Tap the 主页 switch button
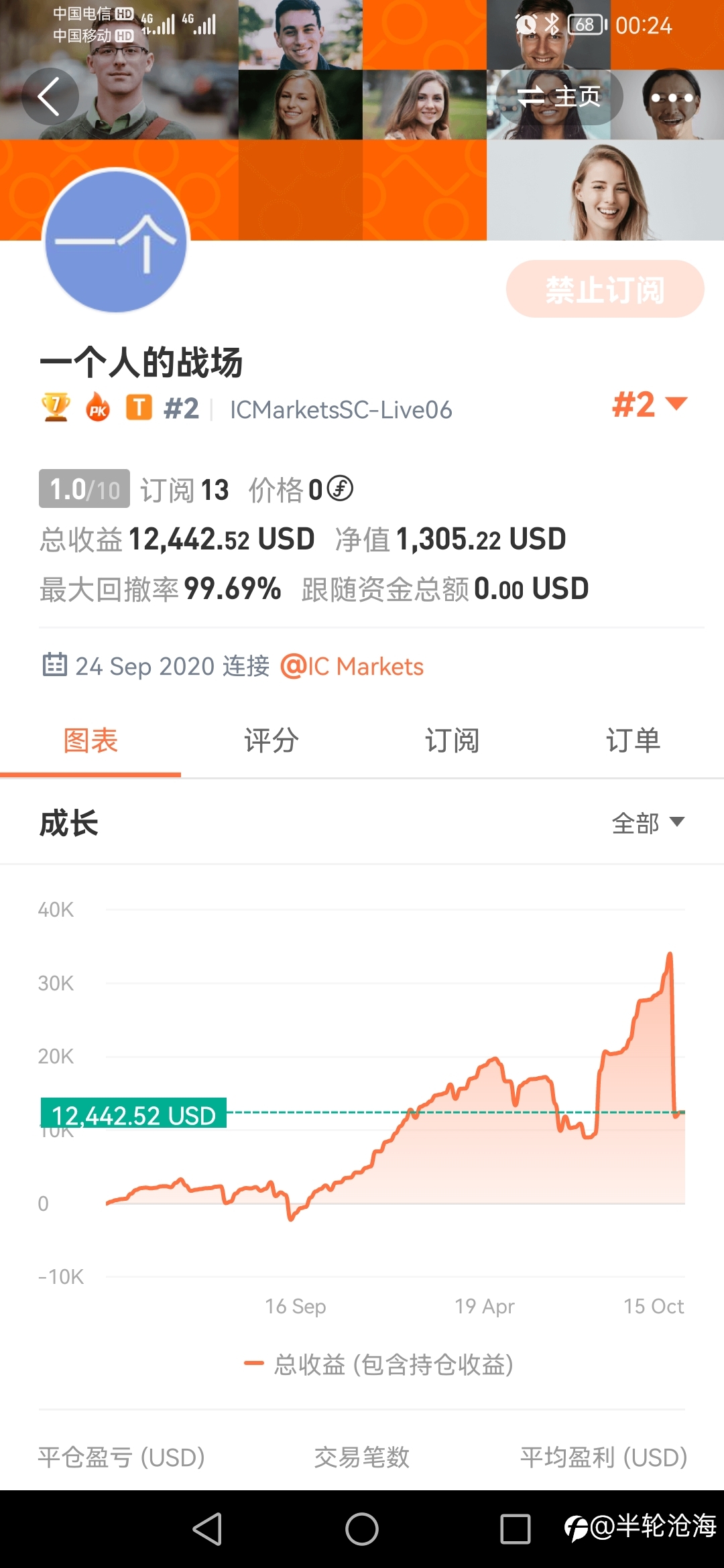Screen dimensions: 724x1568 point(559,97)
